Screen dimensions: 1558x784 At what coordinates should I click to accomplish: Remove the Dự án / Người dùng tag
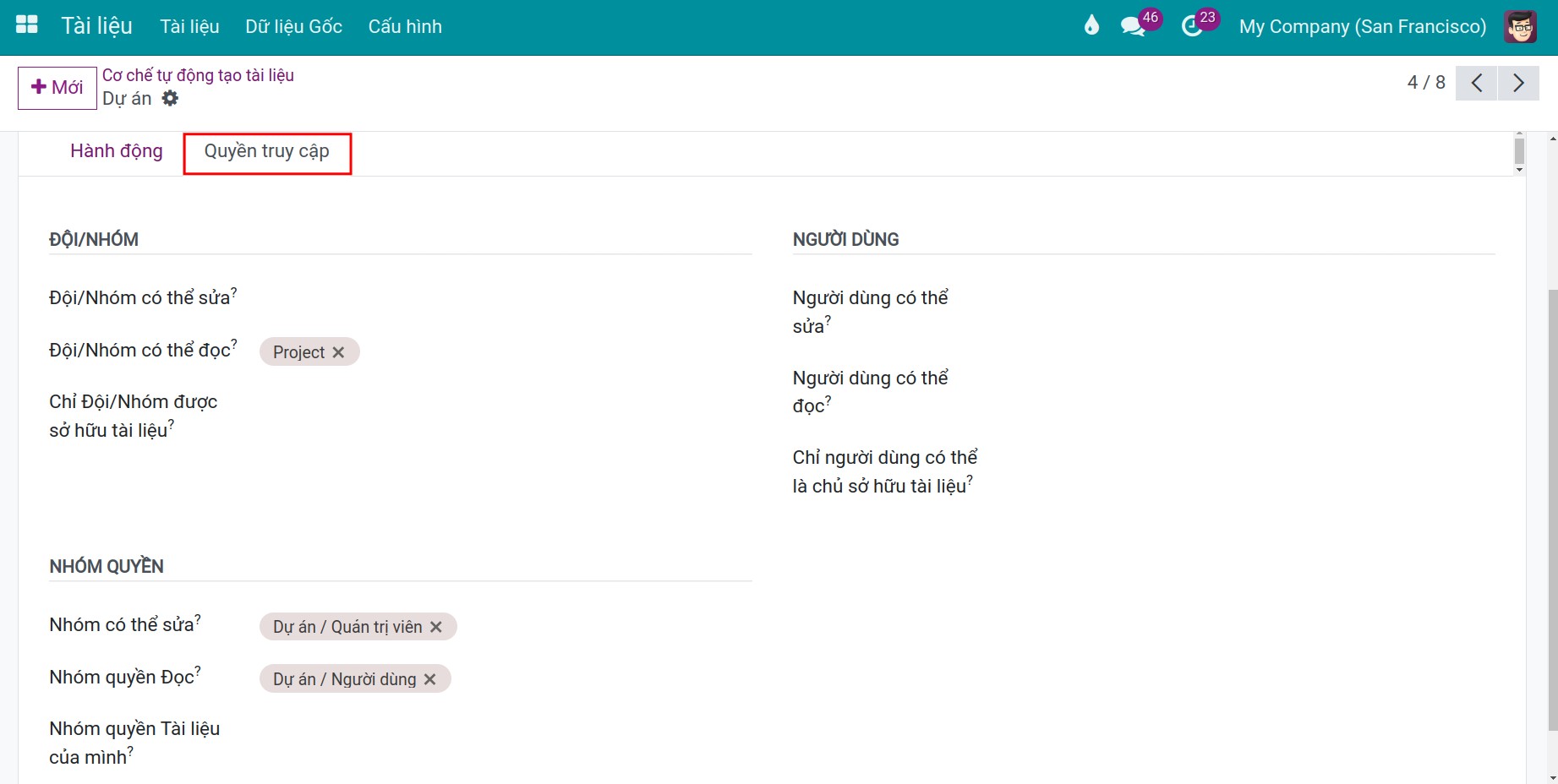(429, 679)
